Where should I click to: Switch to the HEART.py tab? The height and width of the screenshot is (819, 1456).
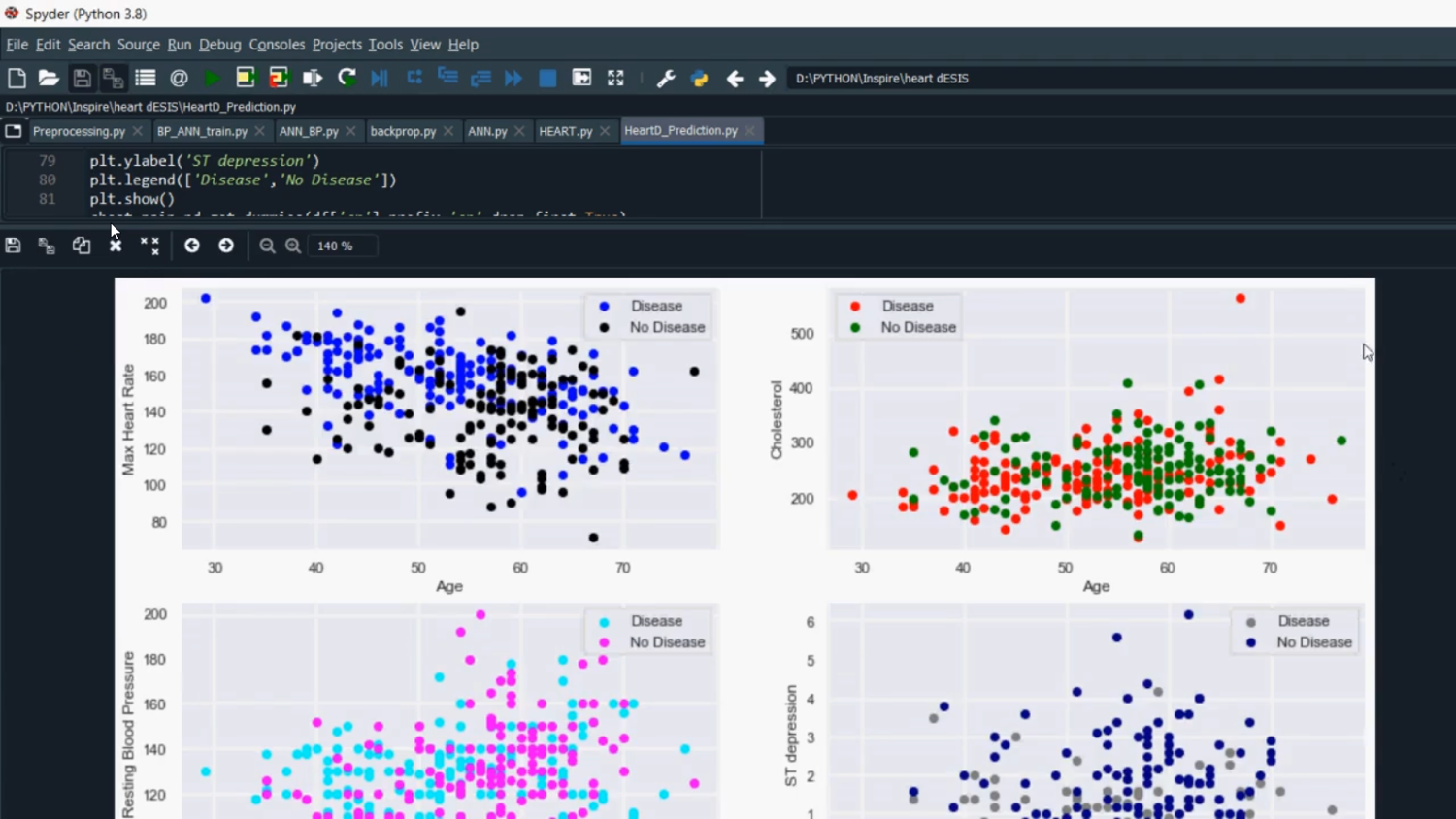click(566, 130)
